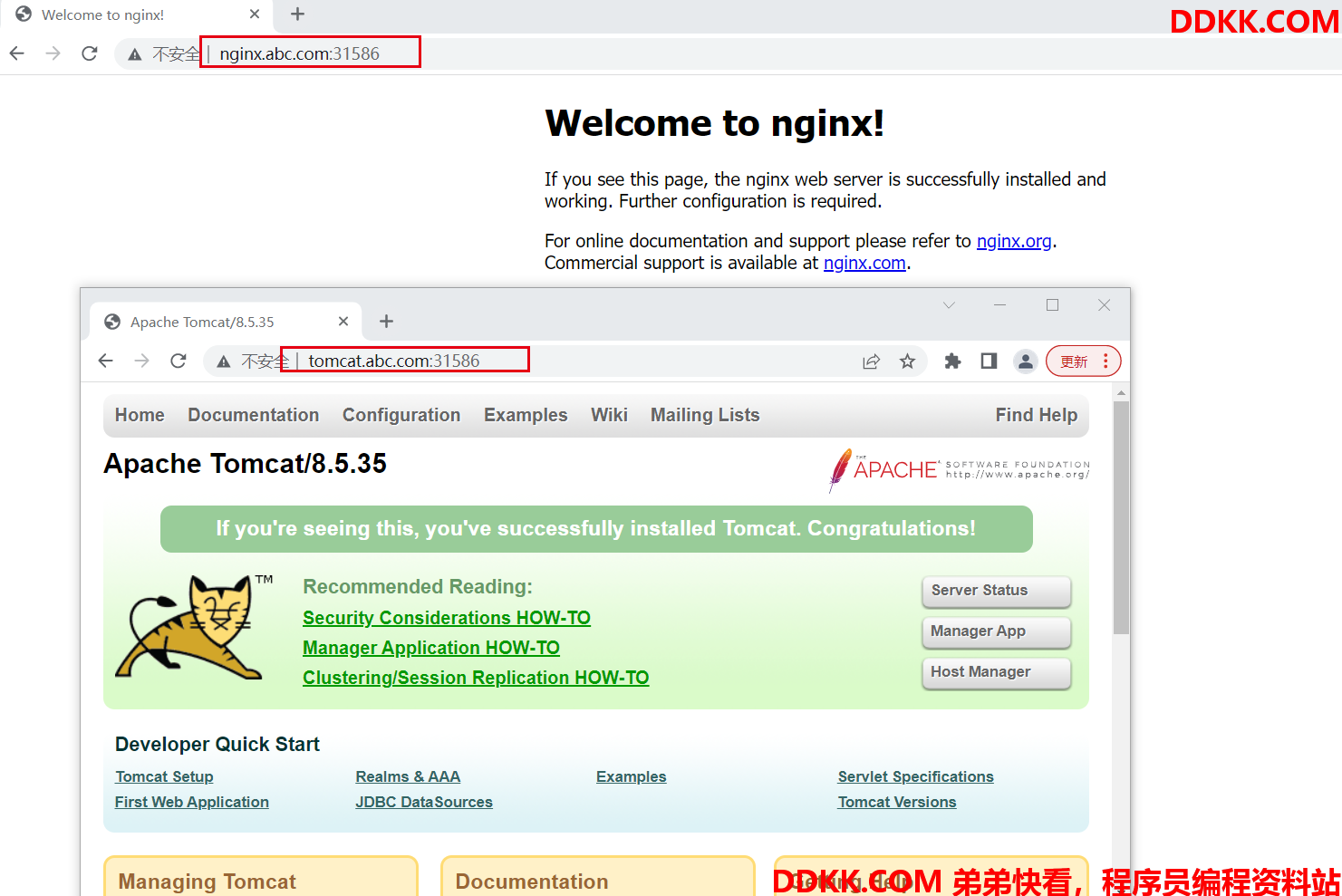Click the Documentation panel heading at page bottom

532,882
